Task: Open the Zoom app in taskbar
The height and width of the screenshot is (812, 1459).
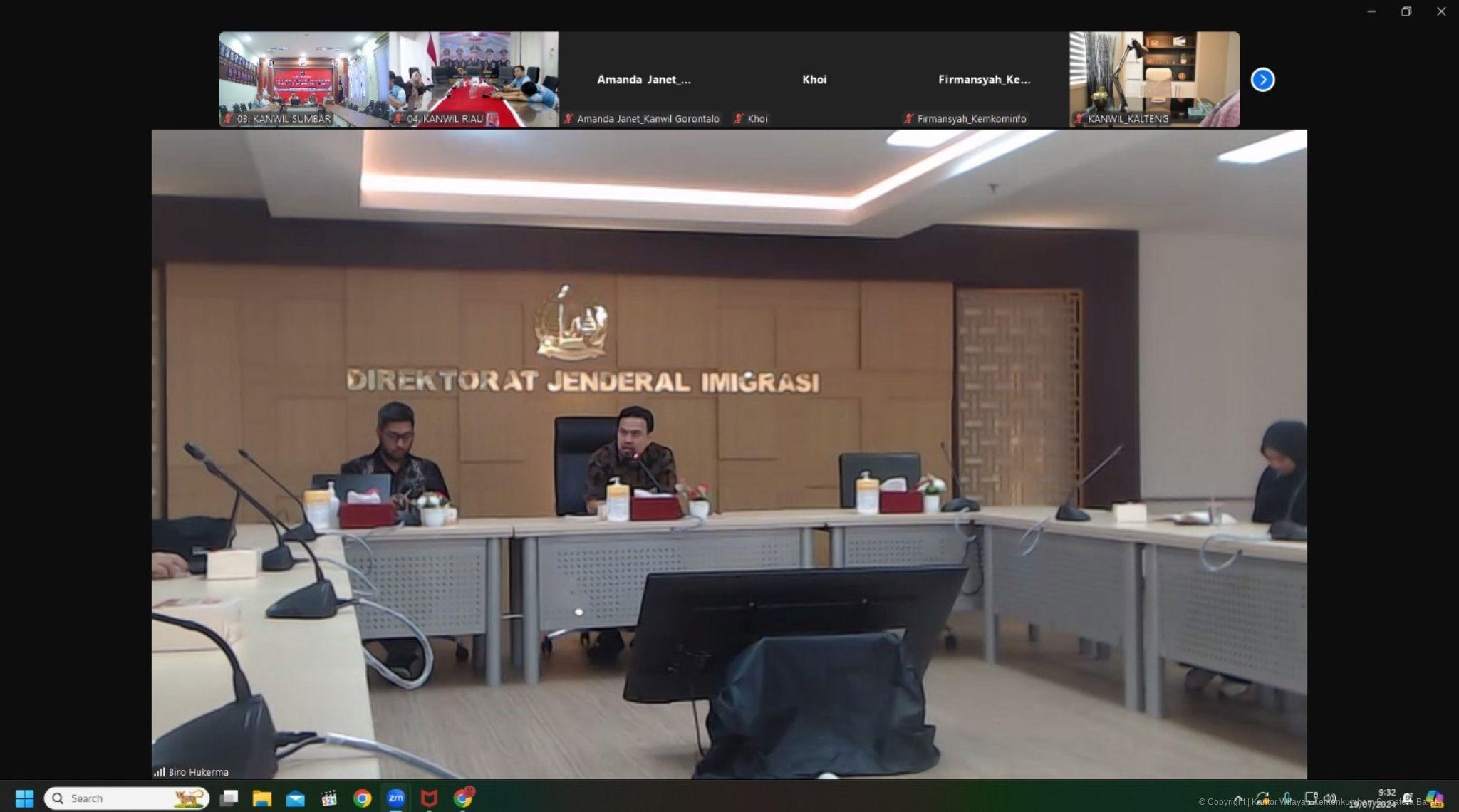Action: (395, 798)
